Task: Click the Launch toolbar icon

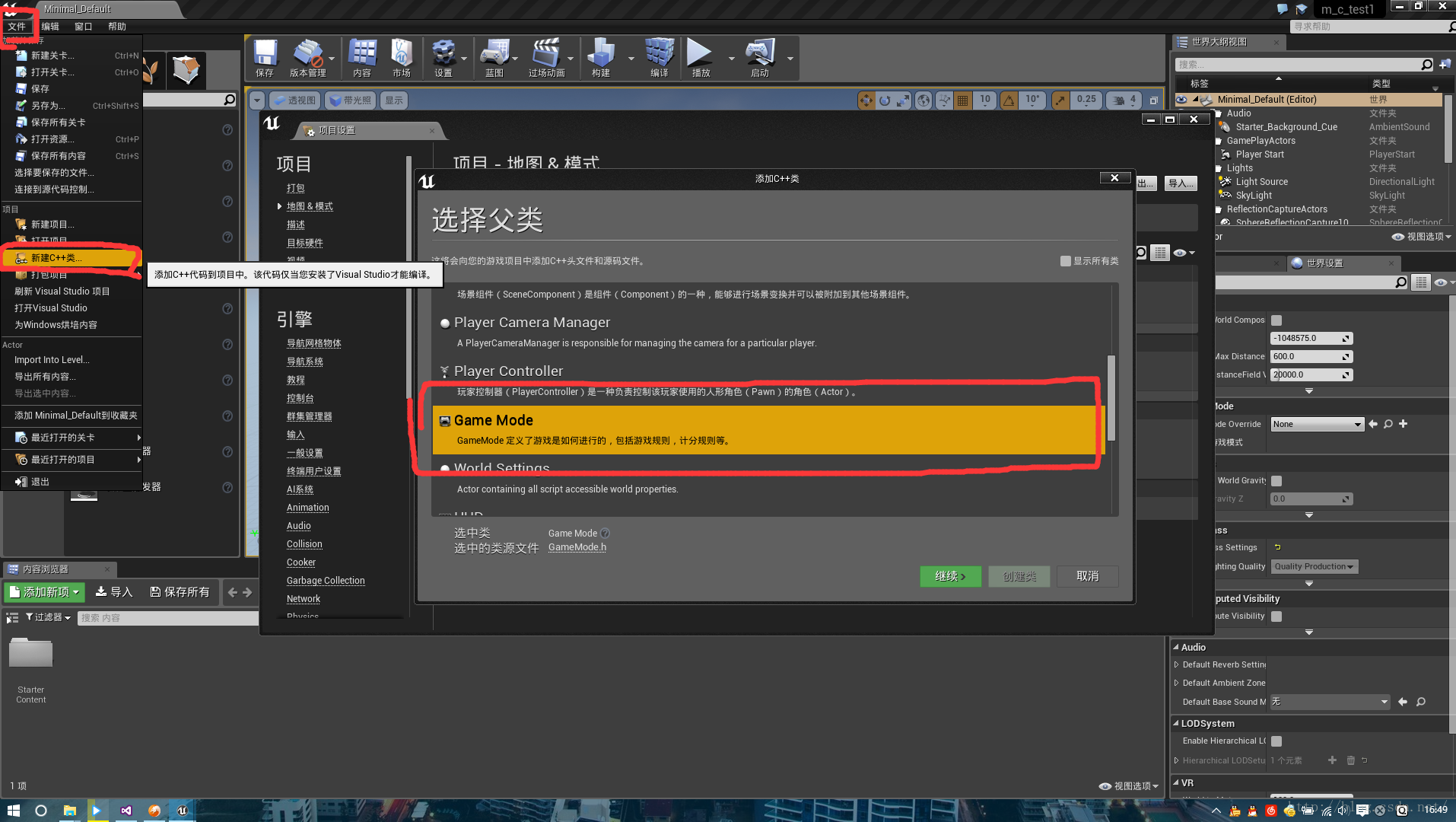Action: click(760, 58)
